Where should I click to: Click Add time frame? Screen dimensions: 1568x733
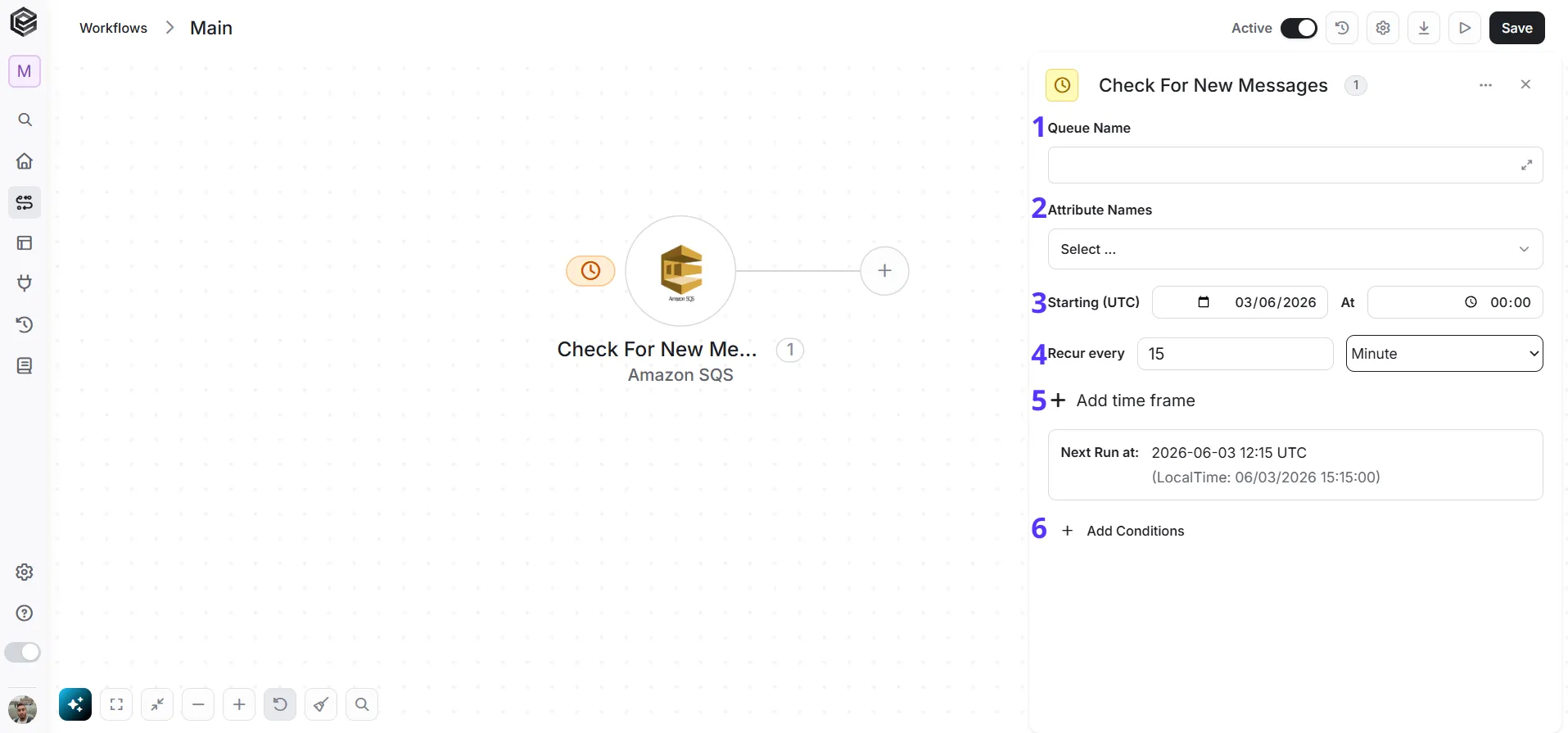click(1123, 400)
